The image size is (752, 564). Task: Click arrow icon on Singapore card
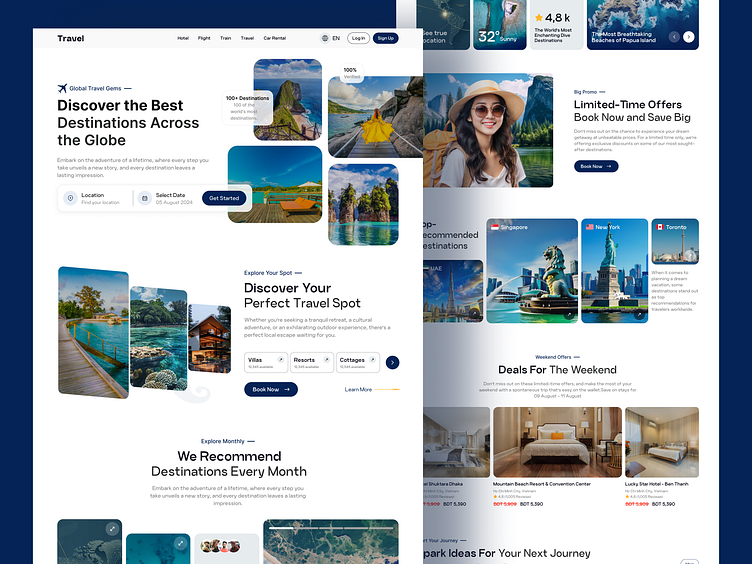tap(568, 315)
